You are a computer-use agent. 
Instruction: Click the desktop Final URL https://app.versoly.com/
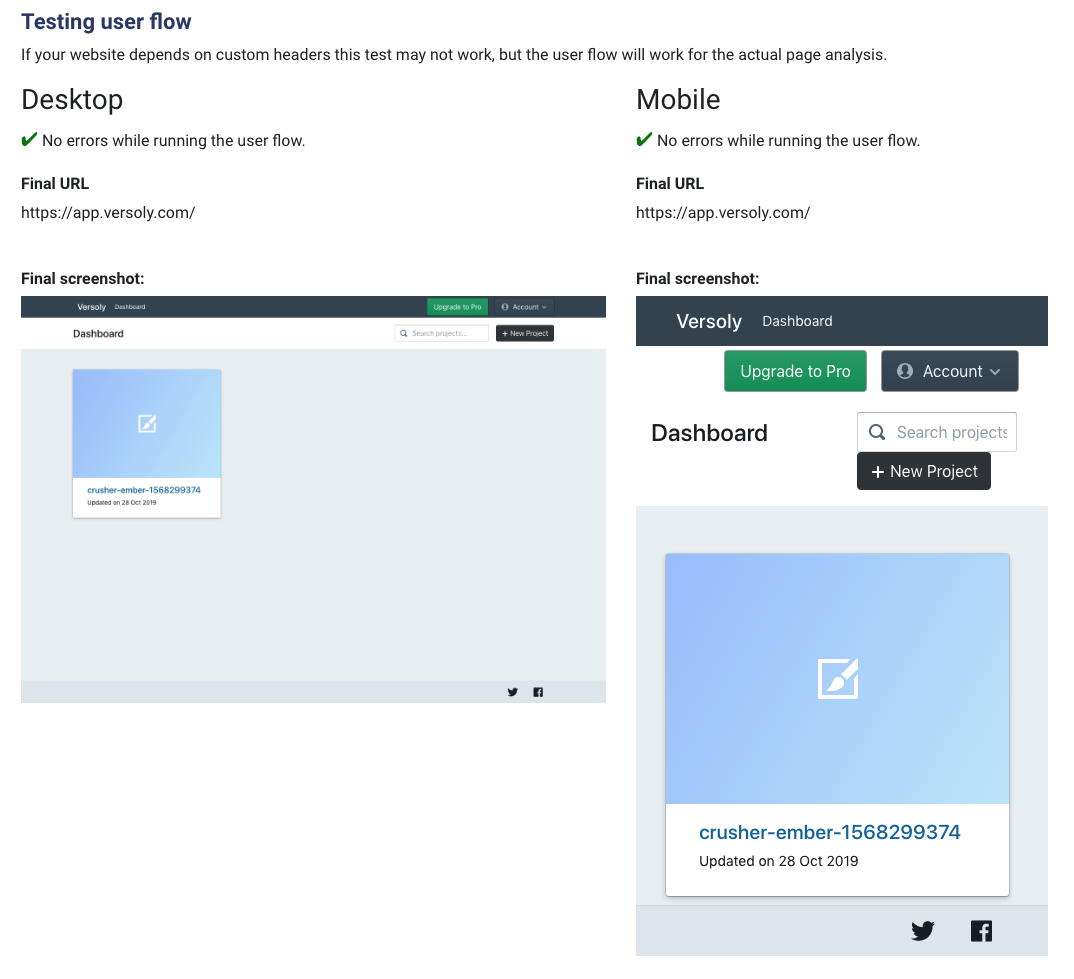point(108,213)
